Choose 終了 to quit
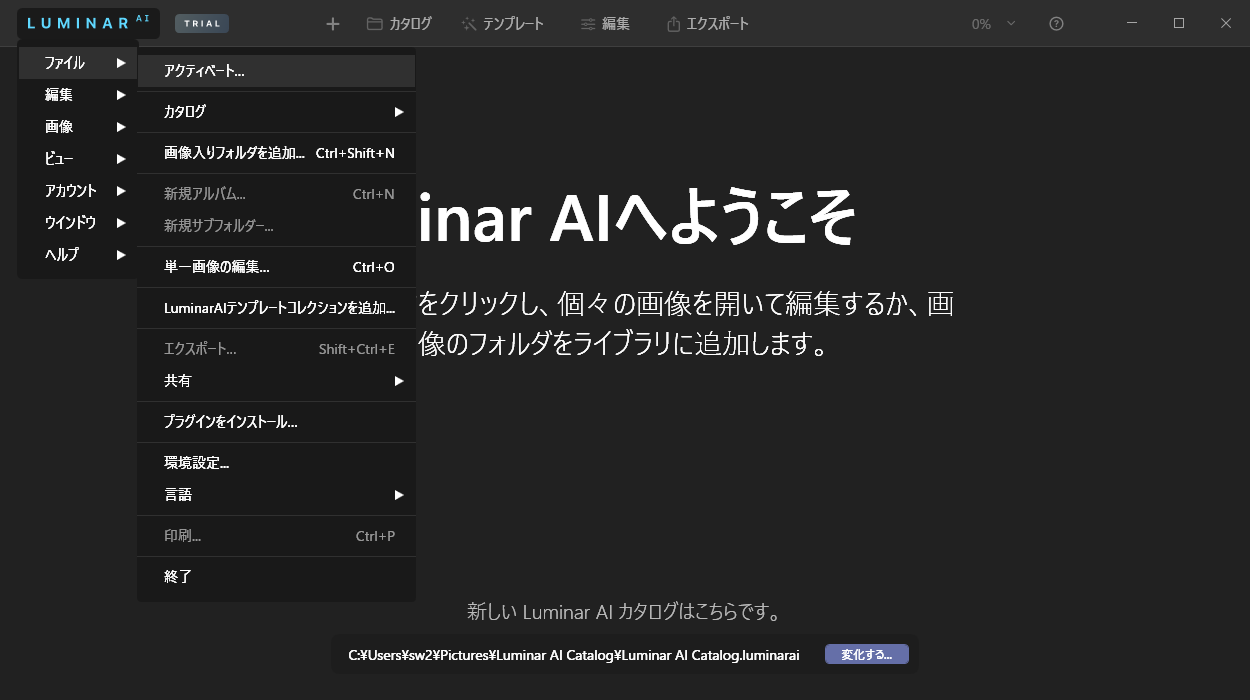1250x700 pixels. pos(276,577)
